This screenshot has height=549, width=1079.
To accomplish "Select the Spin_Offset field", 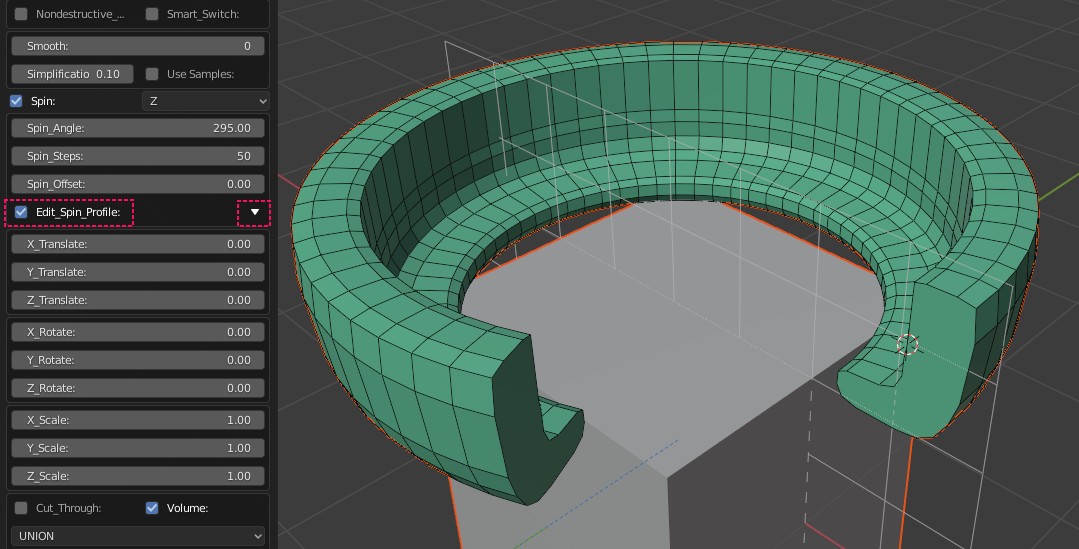I will (138, 184).
